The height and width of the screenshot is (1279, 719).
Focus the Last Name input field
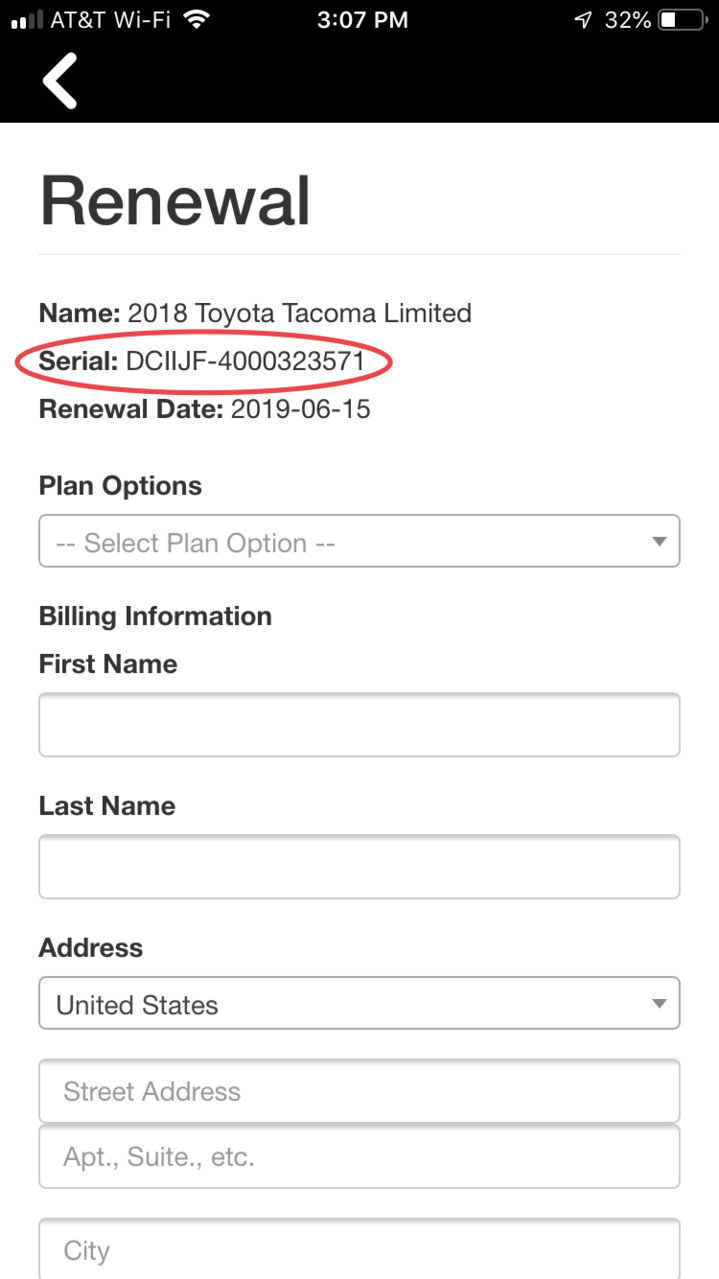tap(359, 866)
